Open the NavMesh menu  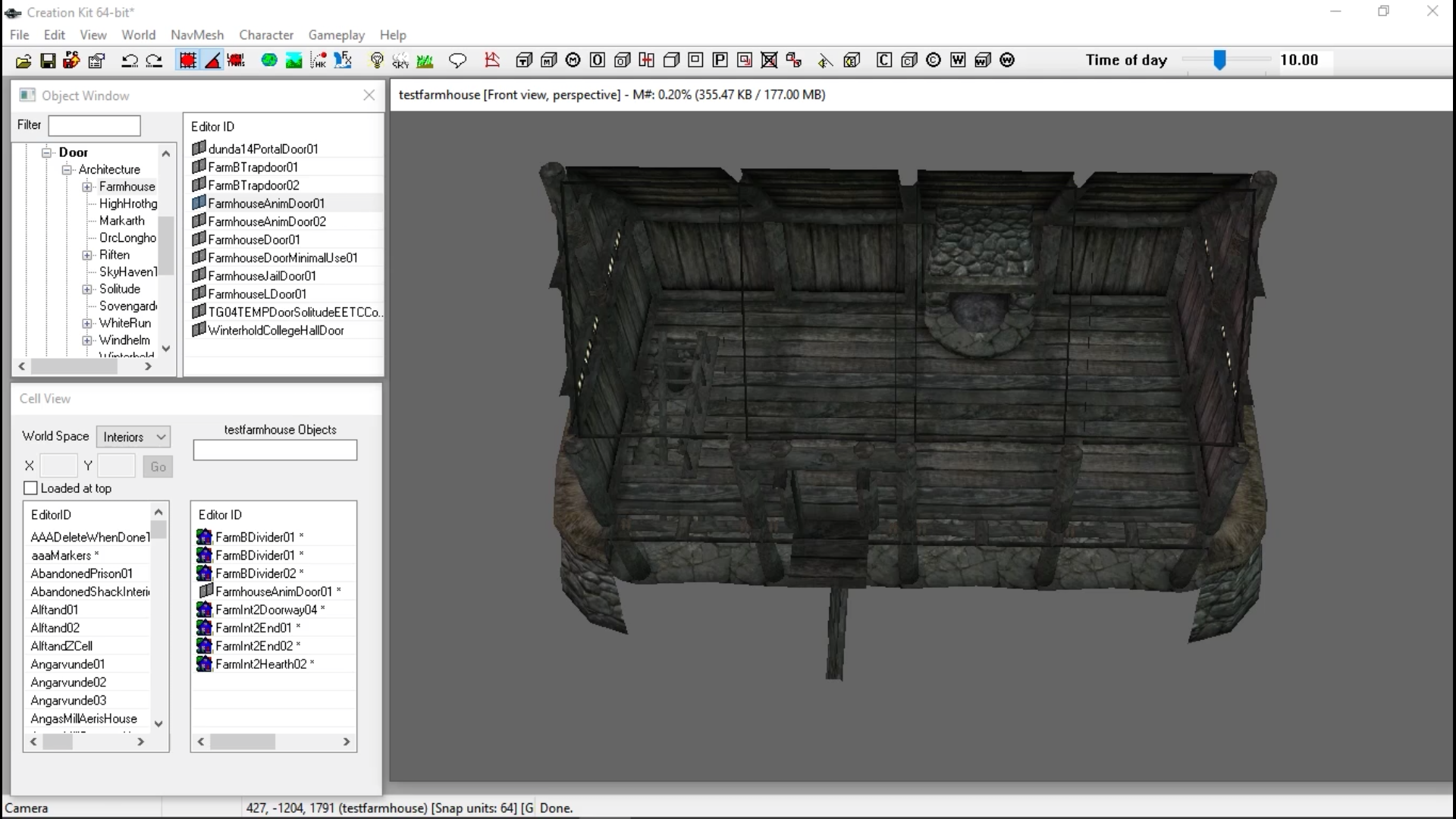click(197, 35)
